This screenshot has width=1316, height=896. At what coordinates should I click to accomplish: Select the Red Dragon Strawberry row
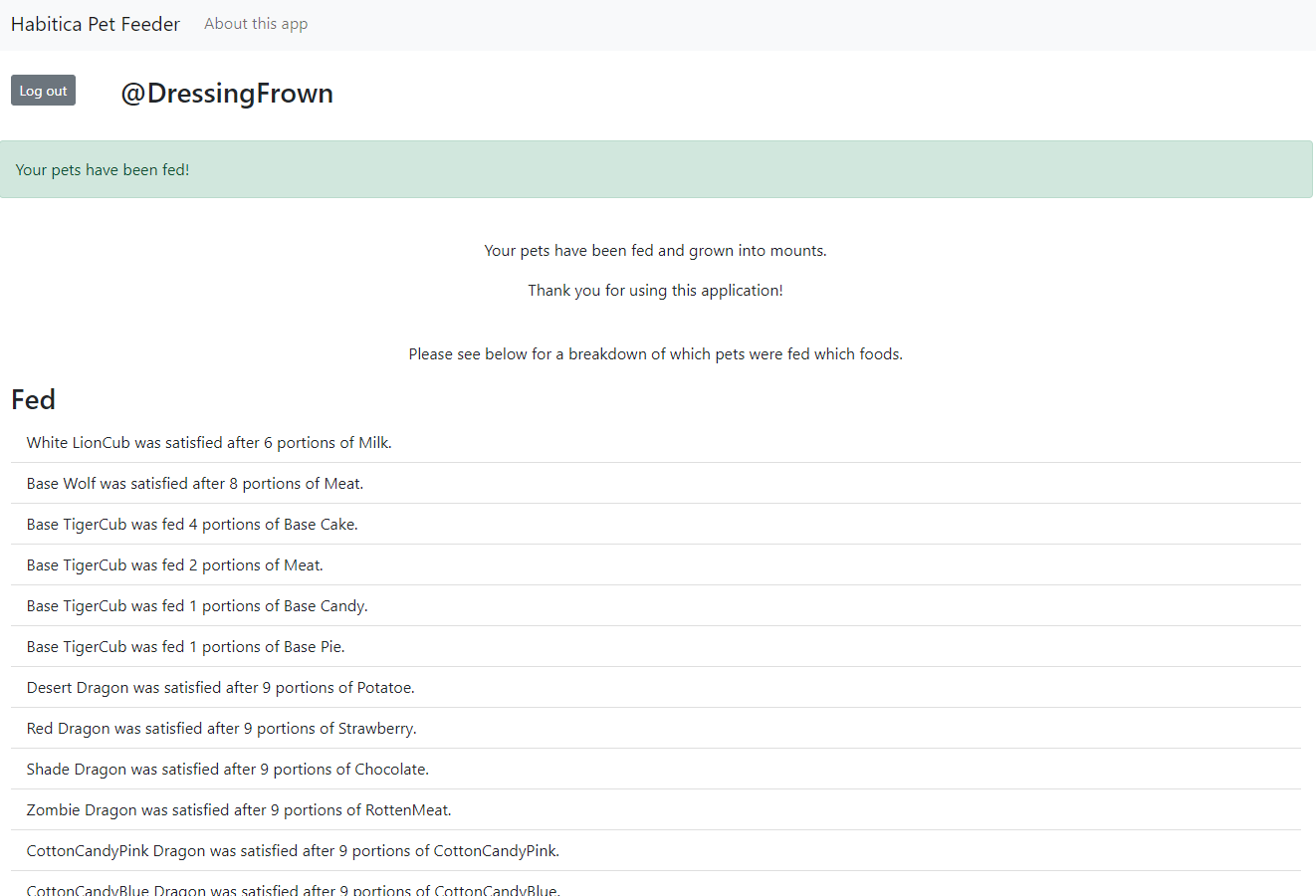click(x=655, y=729)
